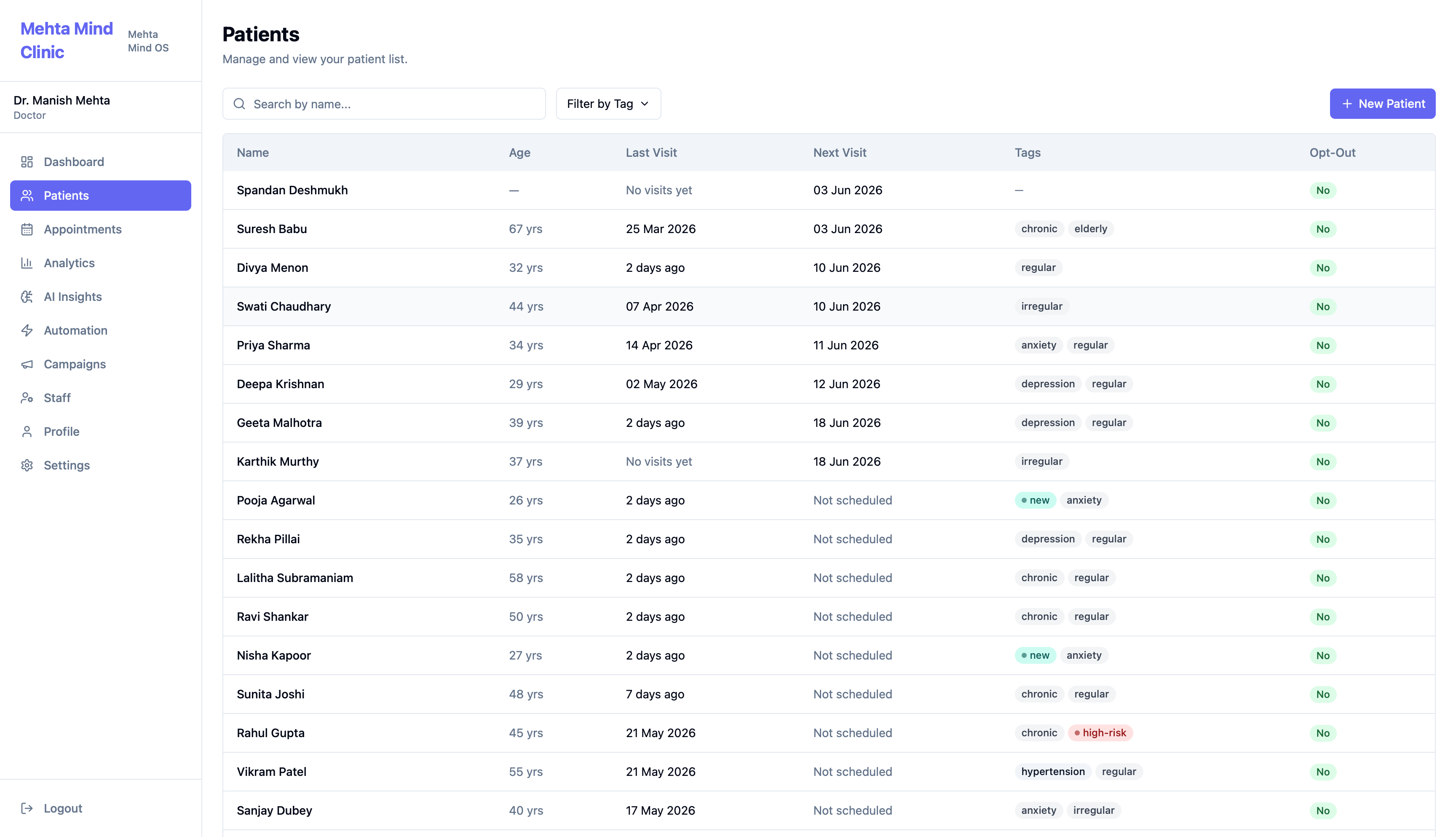
Task: Navigate to AI Insights
Action: point(101,297)
